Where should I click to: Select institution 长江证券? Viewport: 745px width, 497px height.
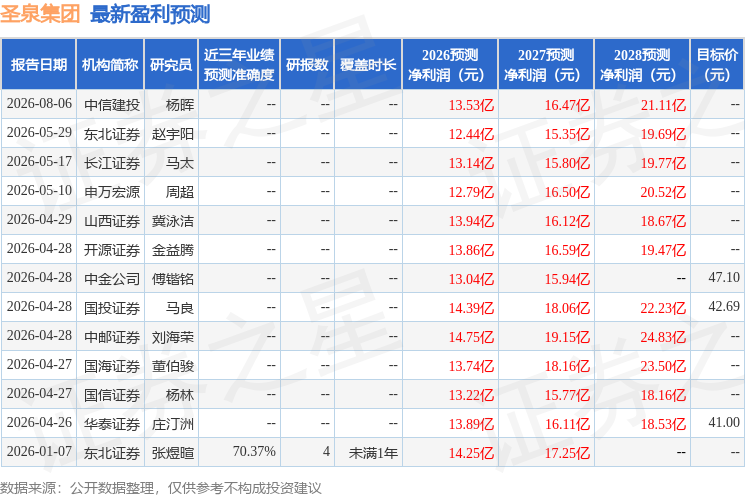pyautogui.click(x=112, y=163)
